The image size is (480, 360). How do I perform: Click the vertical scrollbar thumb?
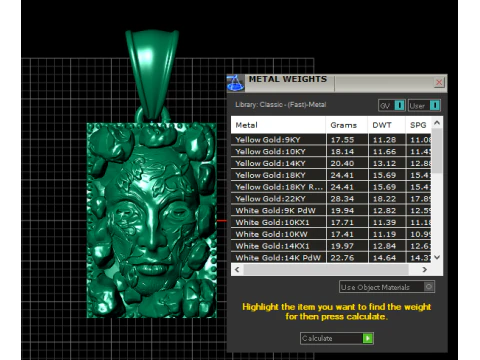pyautogui.click(x=437, y=151)
